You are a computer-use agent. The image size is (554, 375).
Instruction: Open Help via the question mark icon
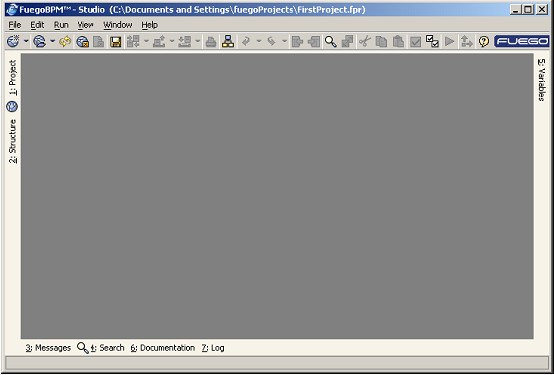pyautogui.click(x=483, y=42)
